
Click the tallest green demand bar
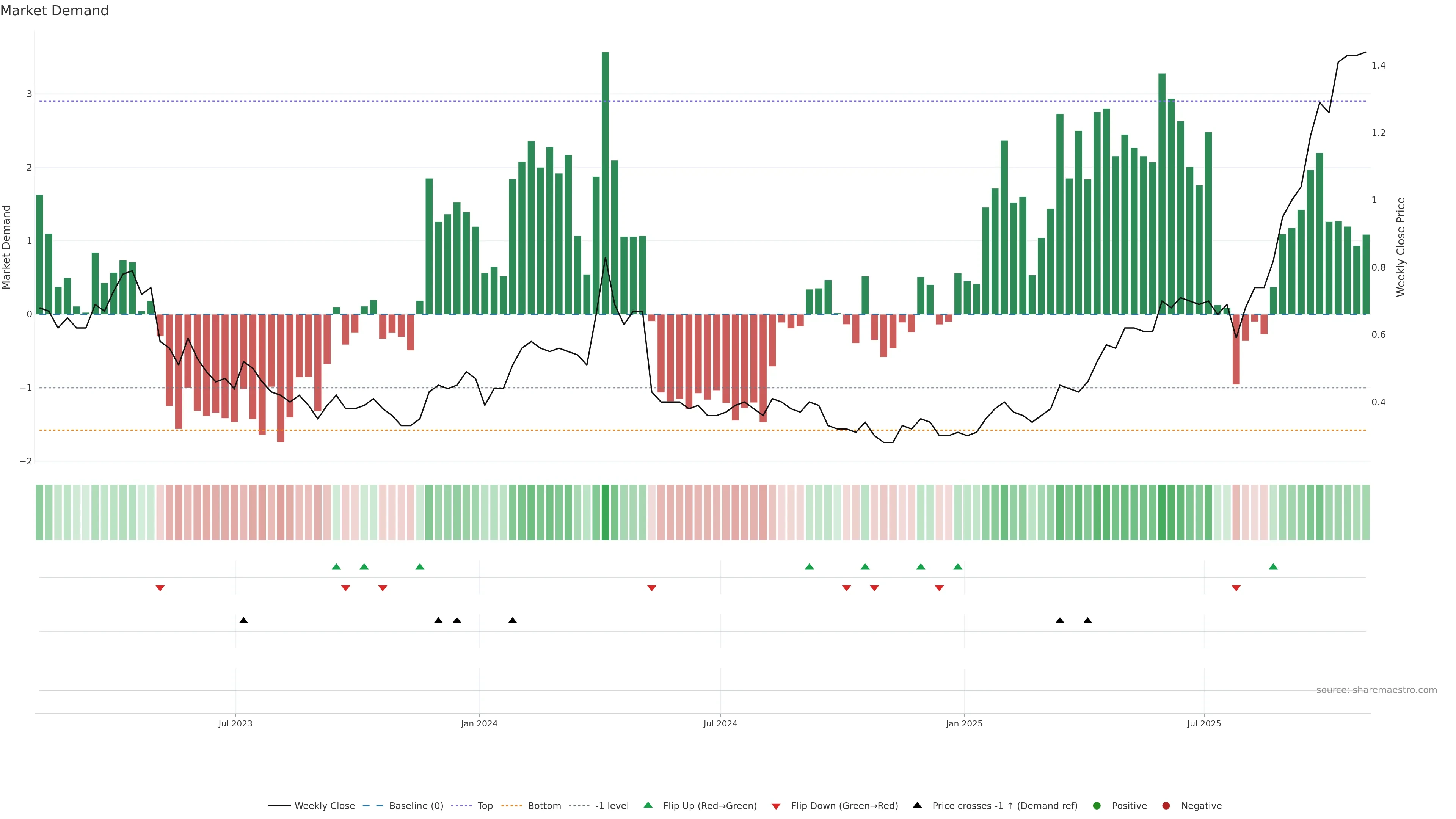point(606,181)
